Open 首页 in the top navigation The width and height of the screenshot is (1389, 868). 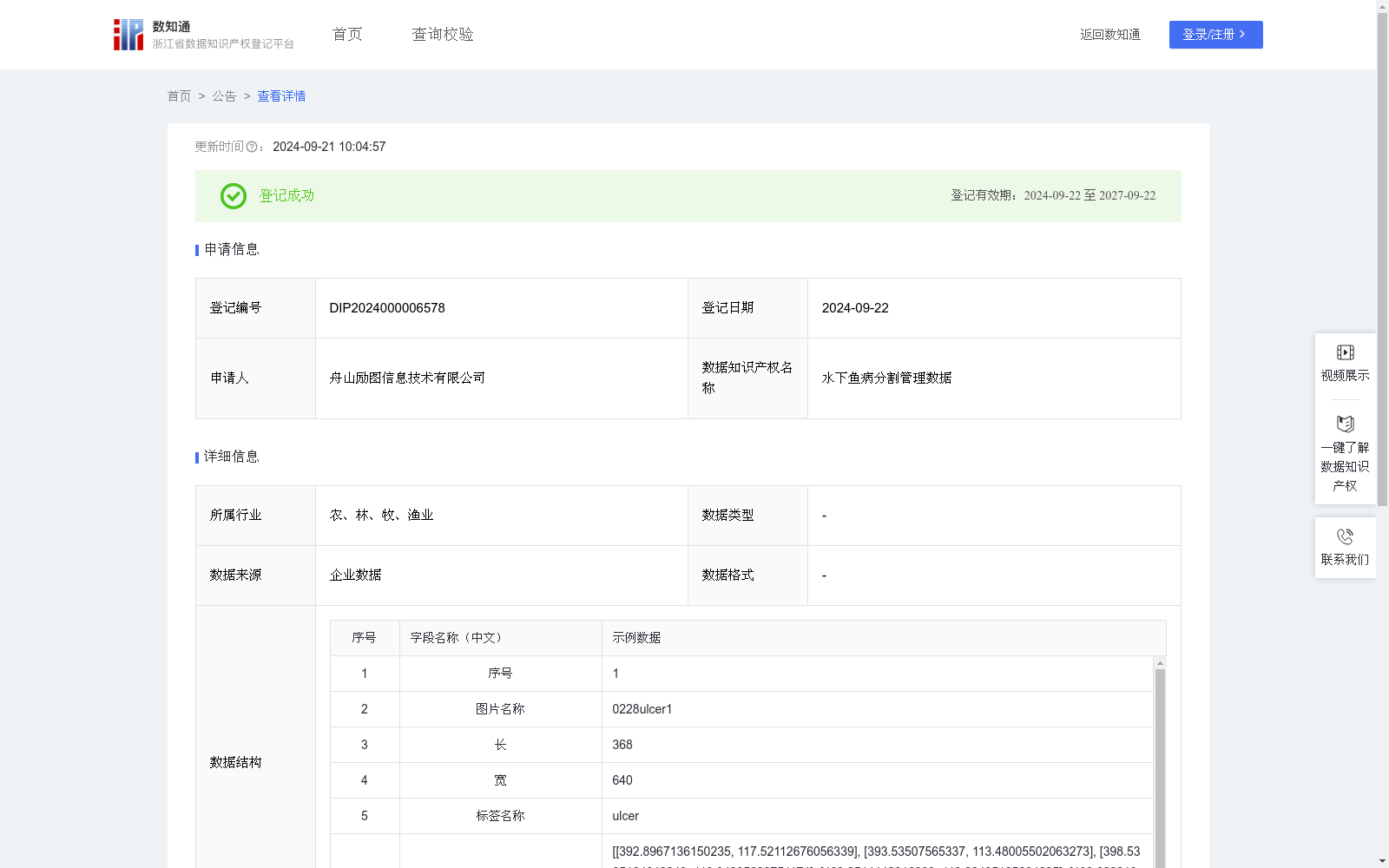[346, 34]
